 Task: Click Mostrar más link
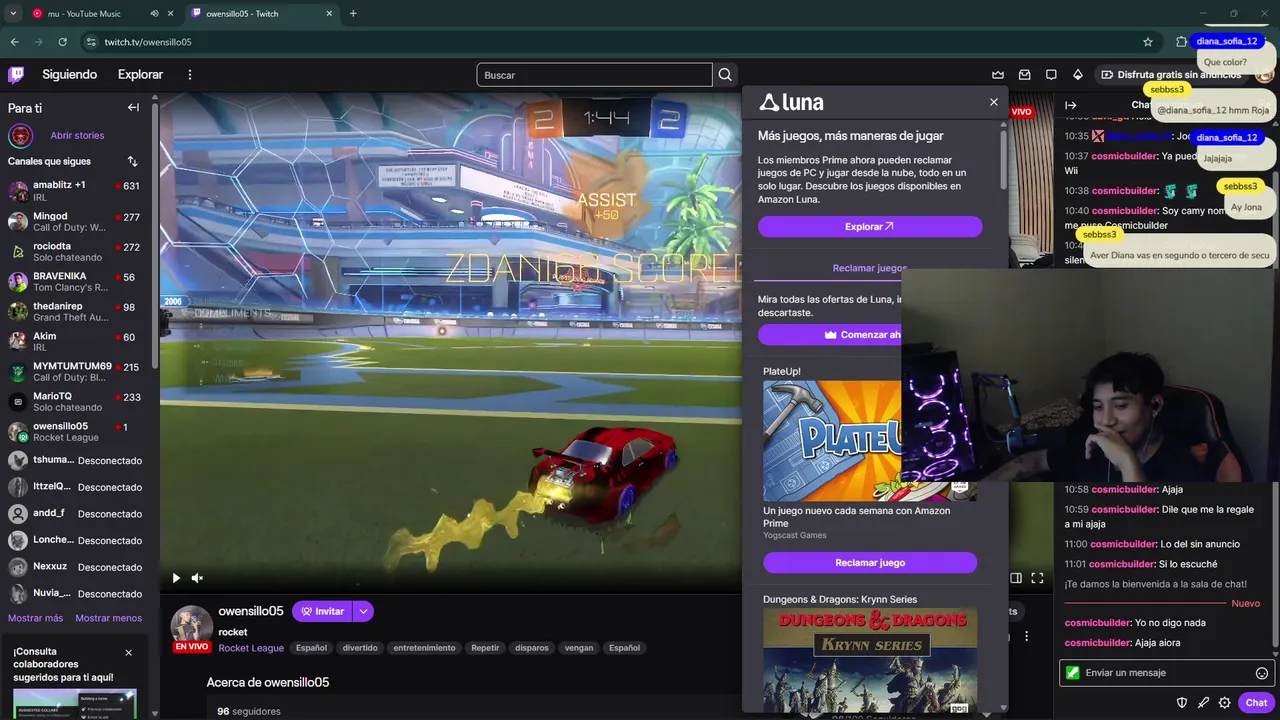click(35, 618)
